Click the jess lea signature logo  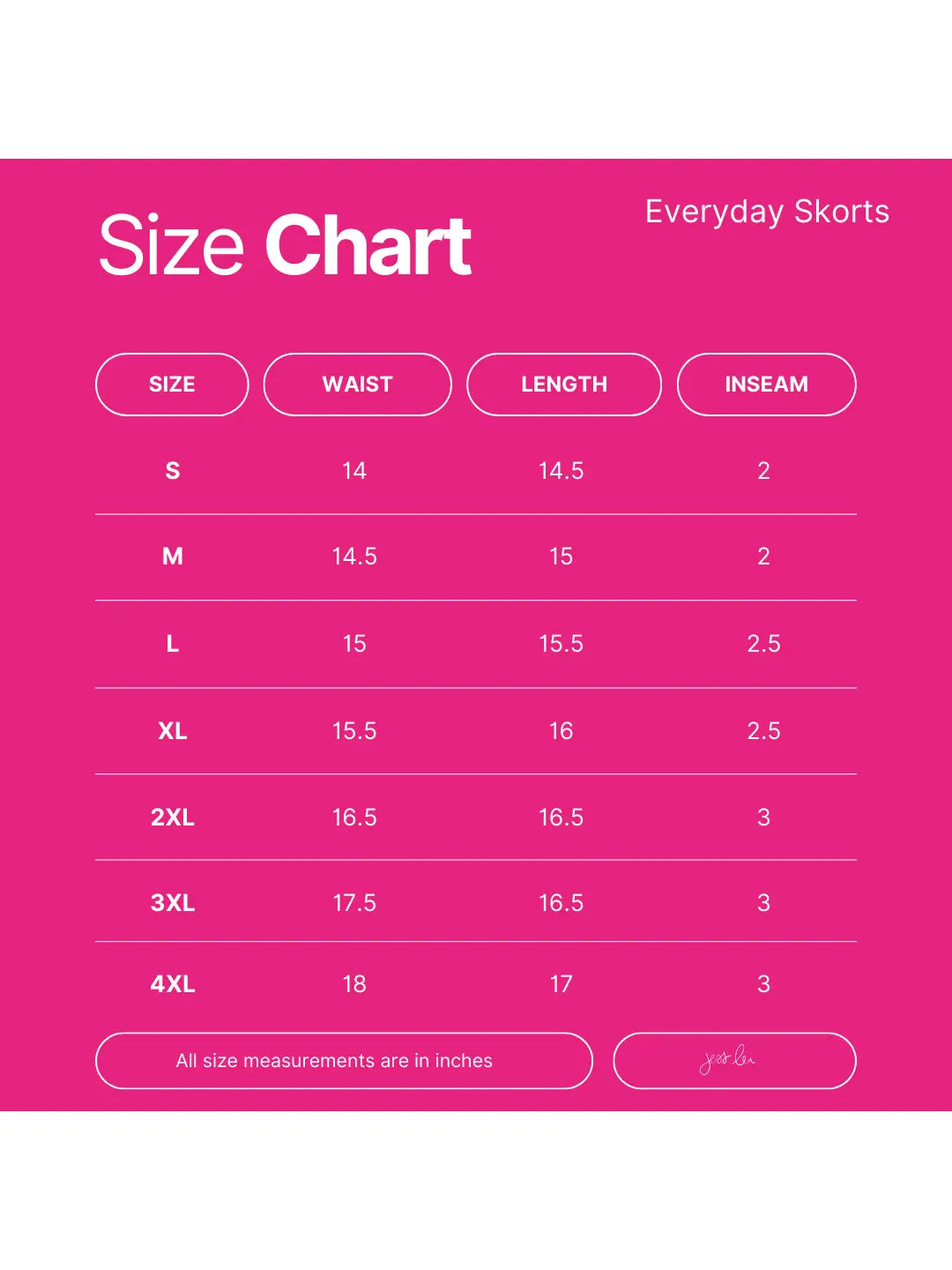tap(728, 1059)
